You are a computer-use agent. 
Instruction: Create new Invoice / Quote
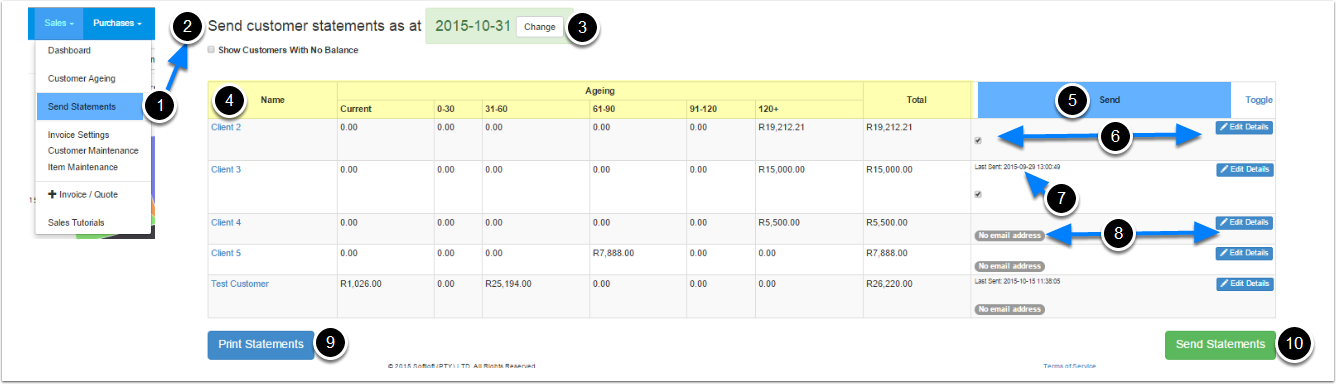pyautogui.click(x=82, y=194)
